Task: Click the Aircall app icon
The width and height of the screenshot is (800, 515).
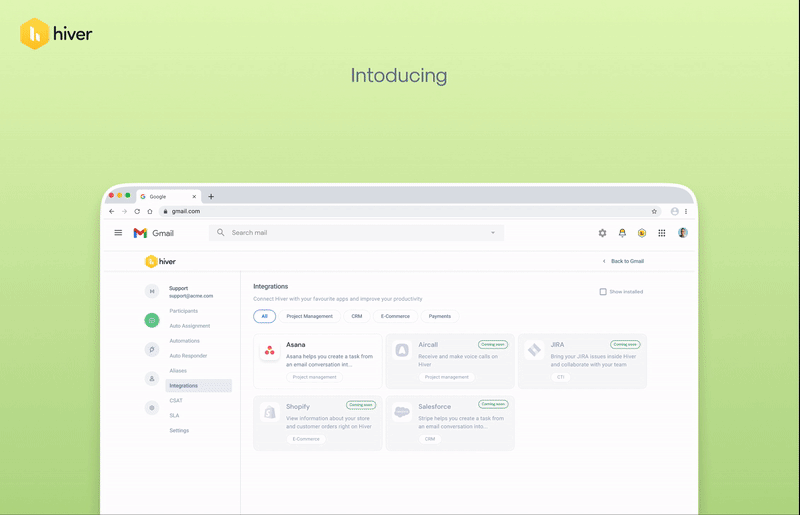Action: point(402,351)
